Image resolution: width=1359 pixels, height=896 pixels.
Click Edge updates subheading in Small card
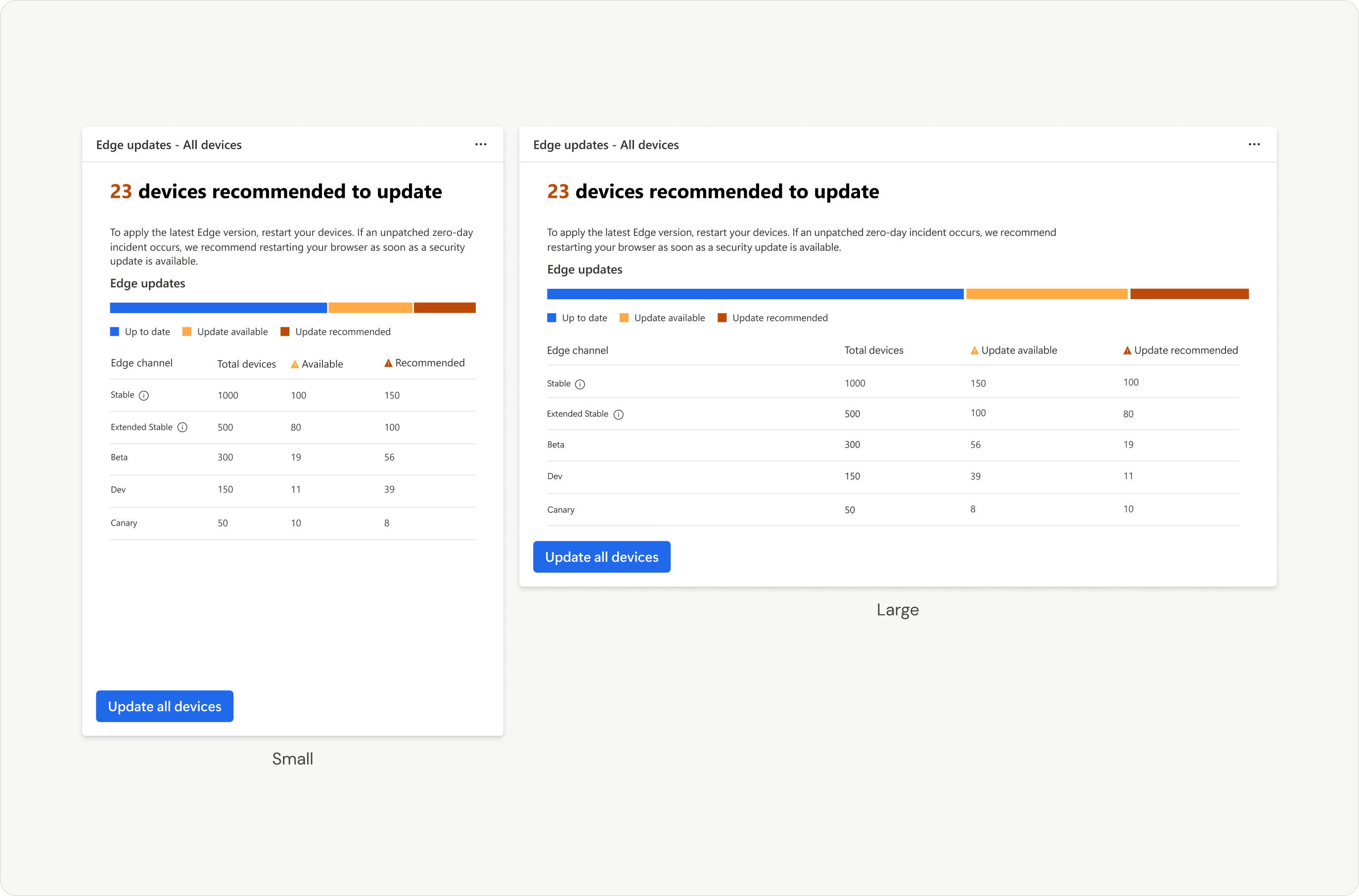point(147,283)
